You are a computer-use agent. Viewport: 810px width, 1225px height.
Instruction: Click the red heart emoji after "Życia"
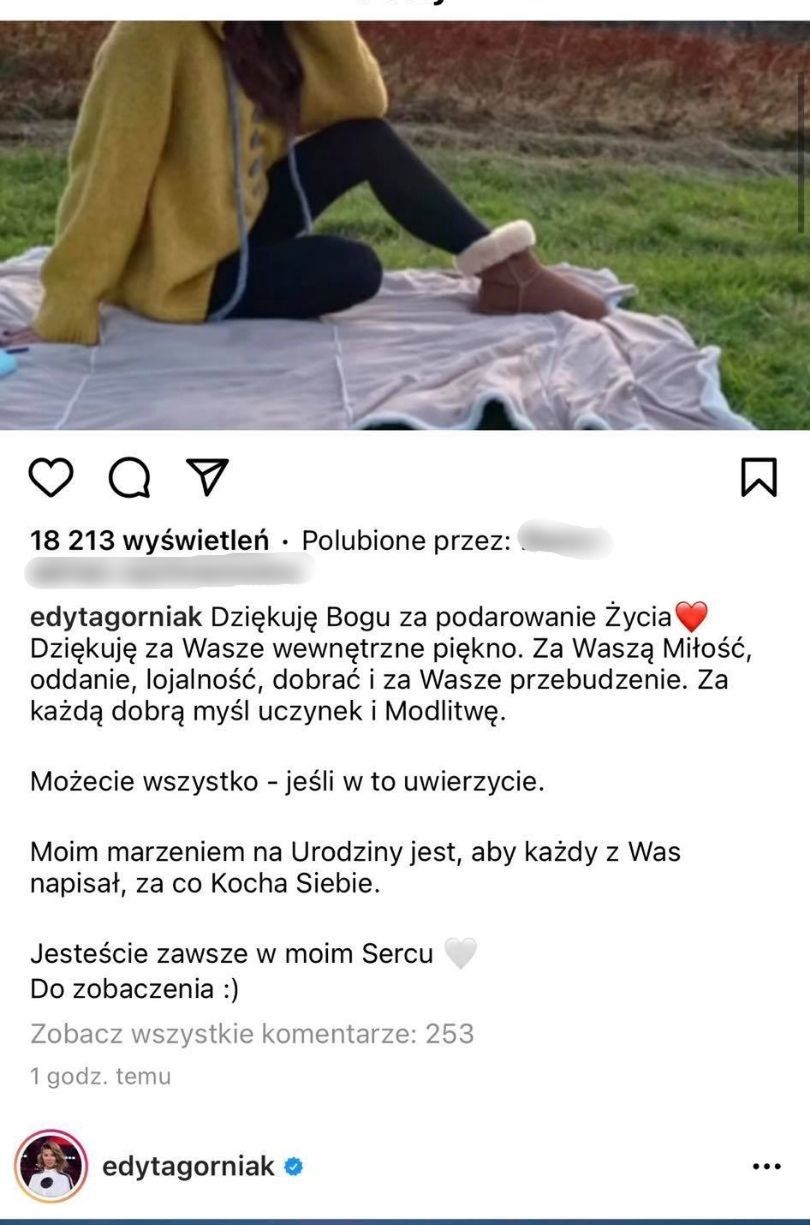pos(691,616)
